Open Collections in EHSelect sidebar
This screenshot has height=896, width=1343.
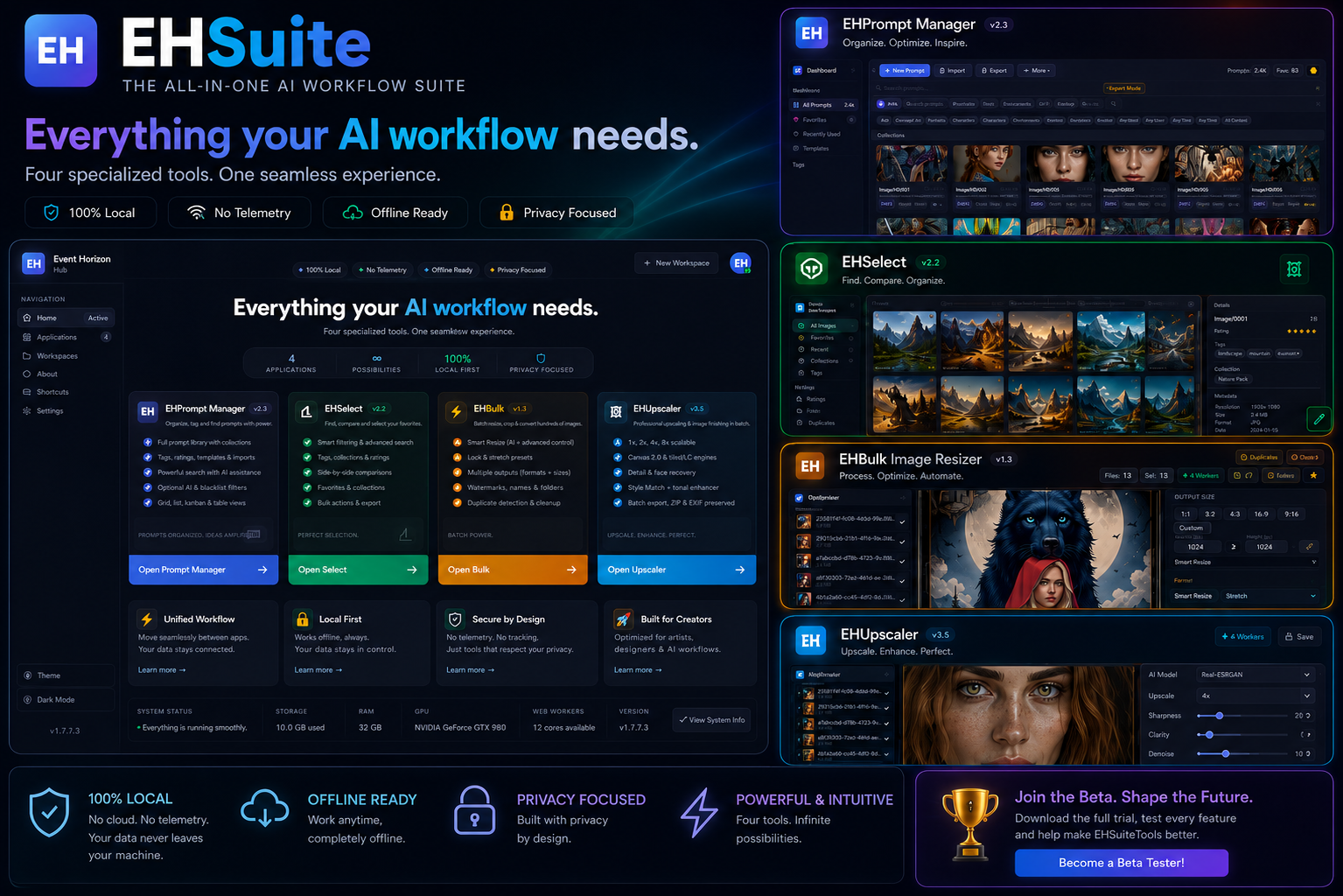[824, 360]
